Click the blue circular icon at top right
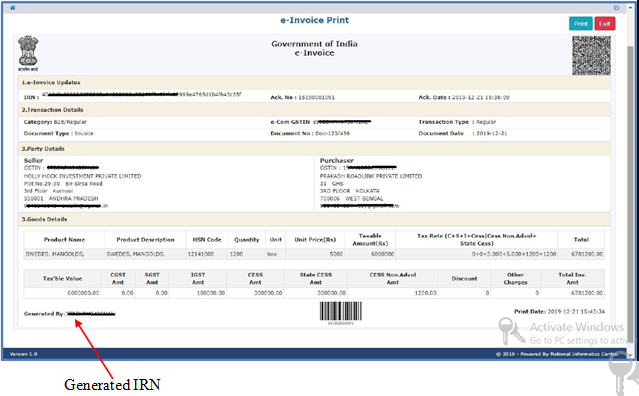The image size is (639, 396). [x=616, y=8]
